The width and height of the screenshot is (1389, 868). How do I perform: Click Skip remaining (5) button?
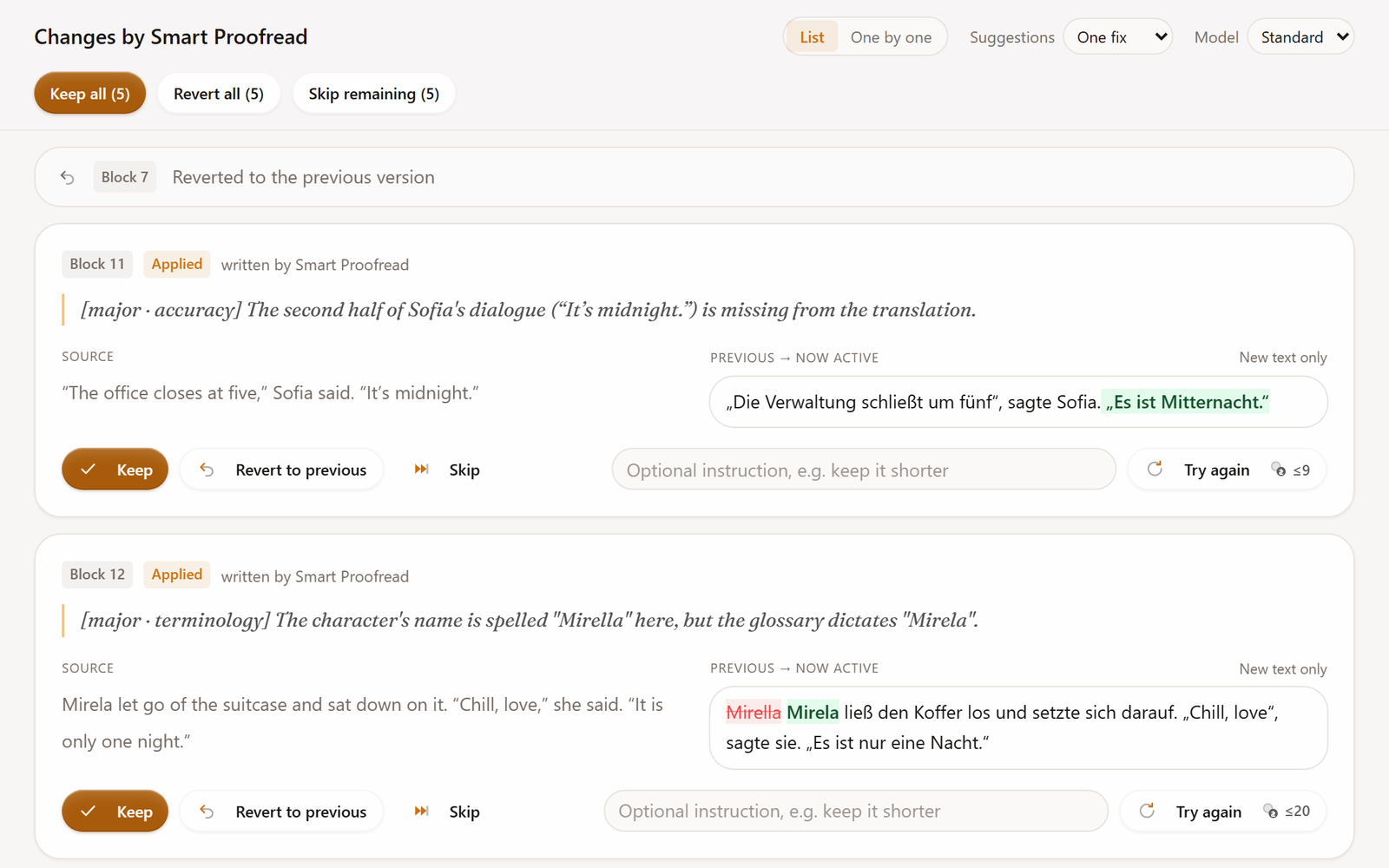click(x=374, y=94)
